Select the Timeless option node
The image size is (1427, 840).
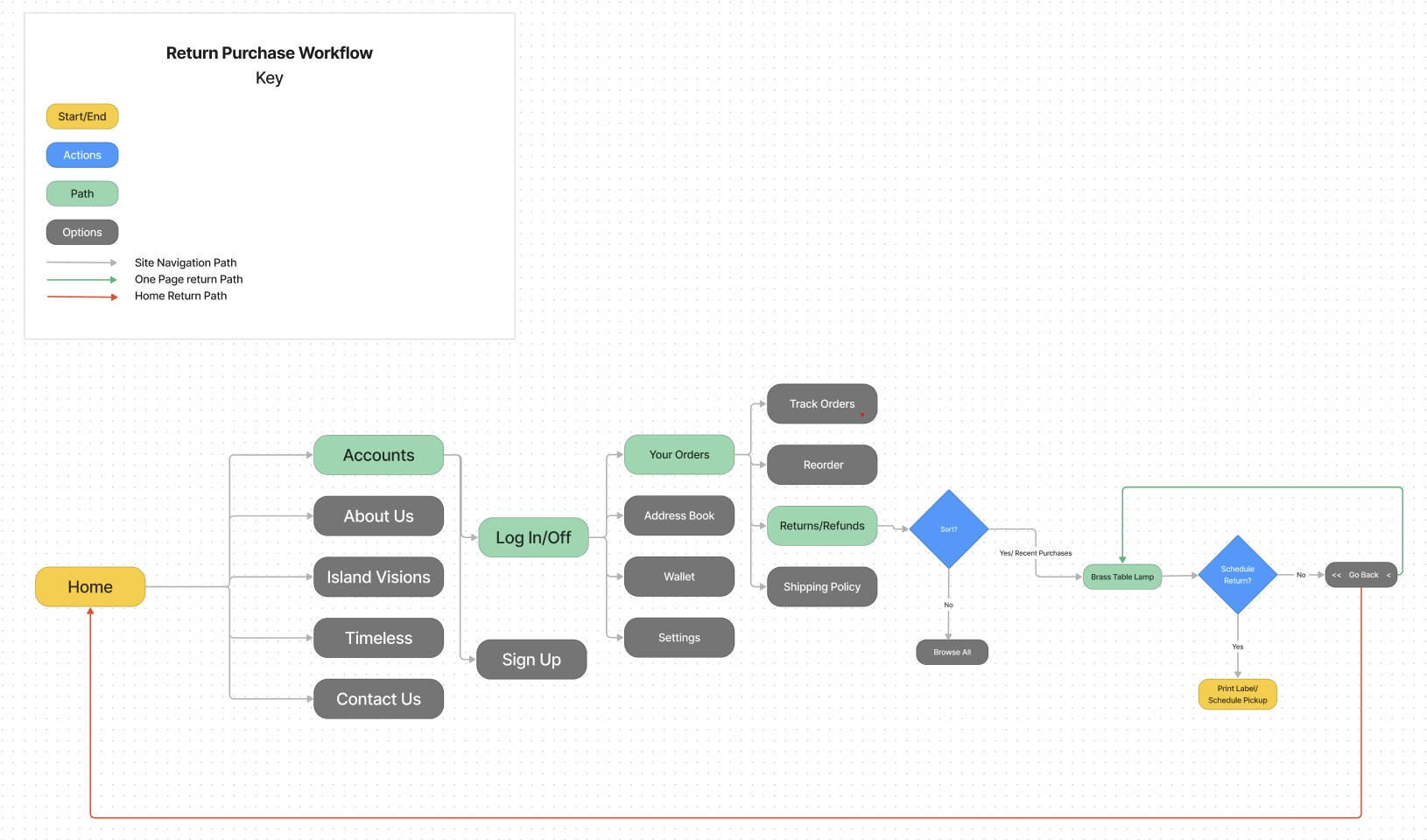coord(378,638)
